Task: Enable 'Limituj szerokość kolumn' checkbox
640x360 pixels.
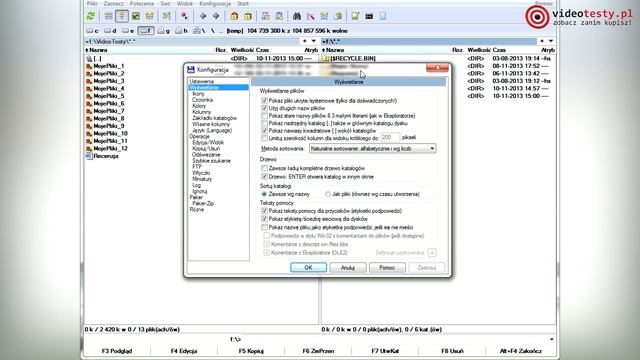Action: click(264, 138)
